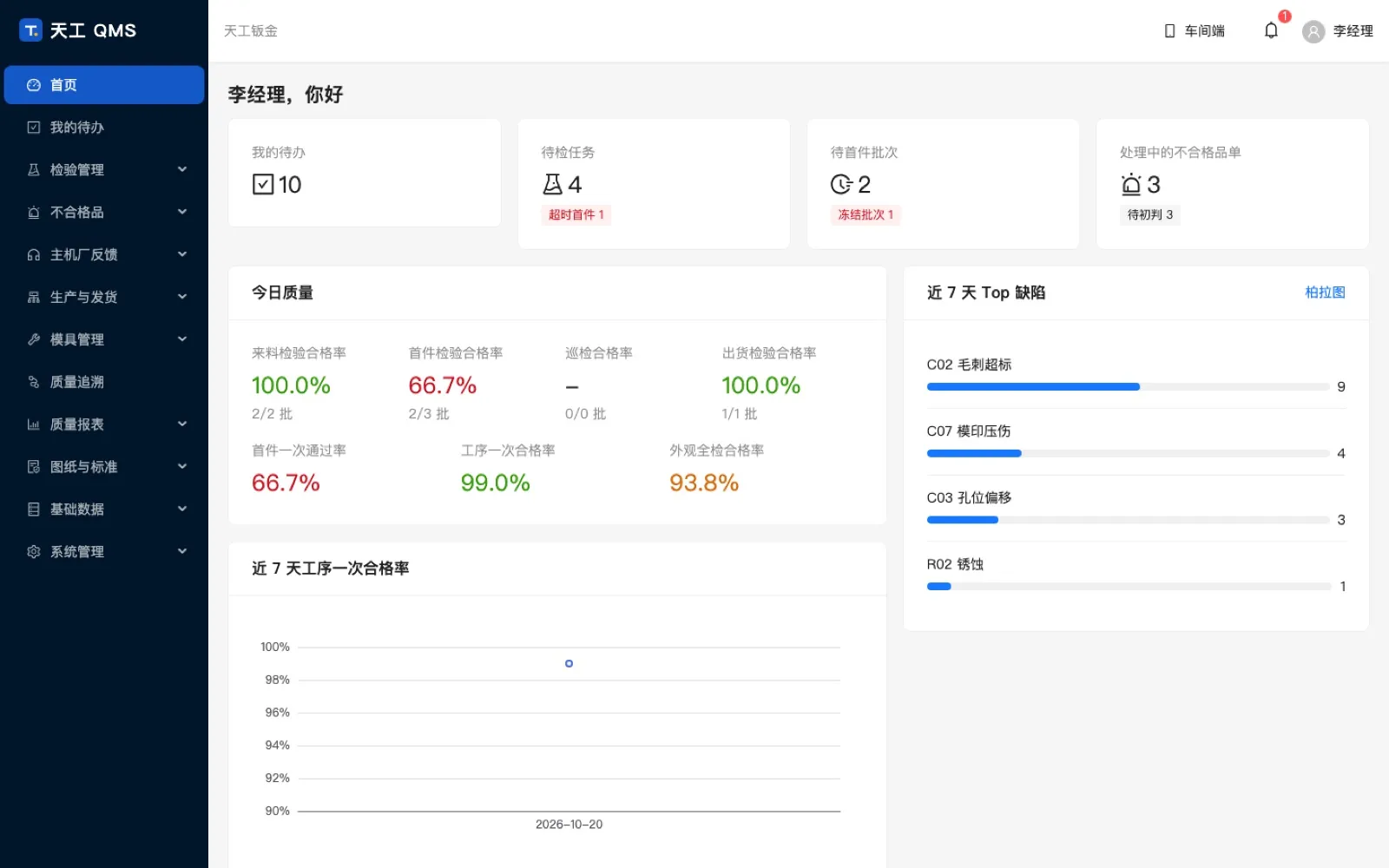Click the 超时首件 1 tag
This screenshot has height=868, width=1389.
576,215
